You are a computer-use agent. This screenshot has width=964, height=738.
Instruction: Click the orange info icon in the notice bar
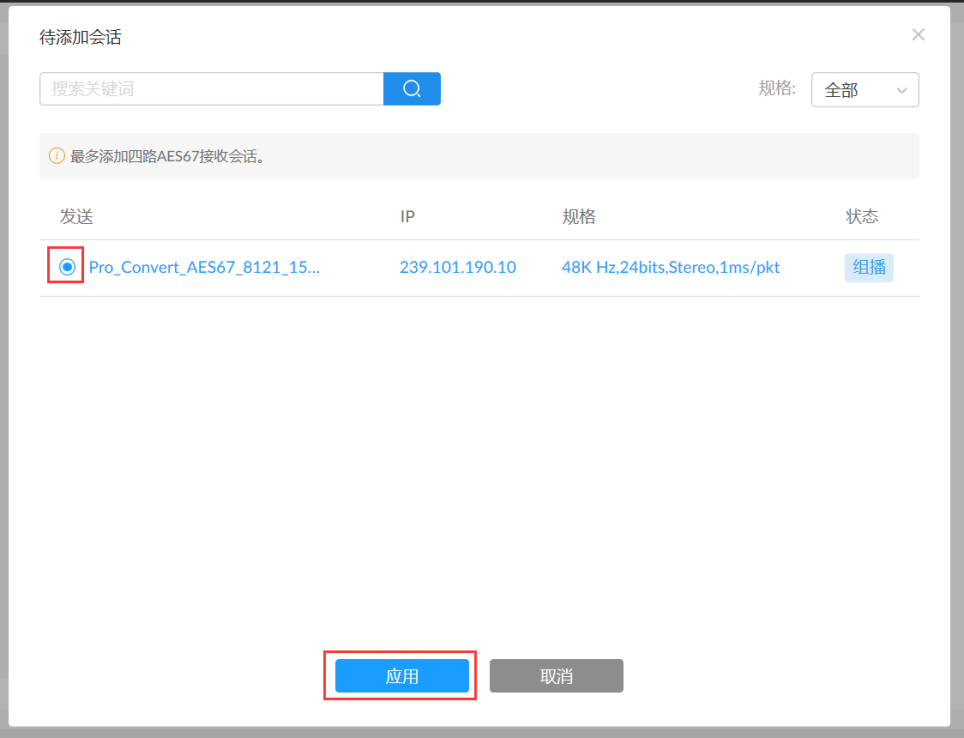pos(57,156)
